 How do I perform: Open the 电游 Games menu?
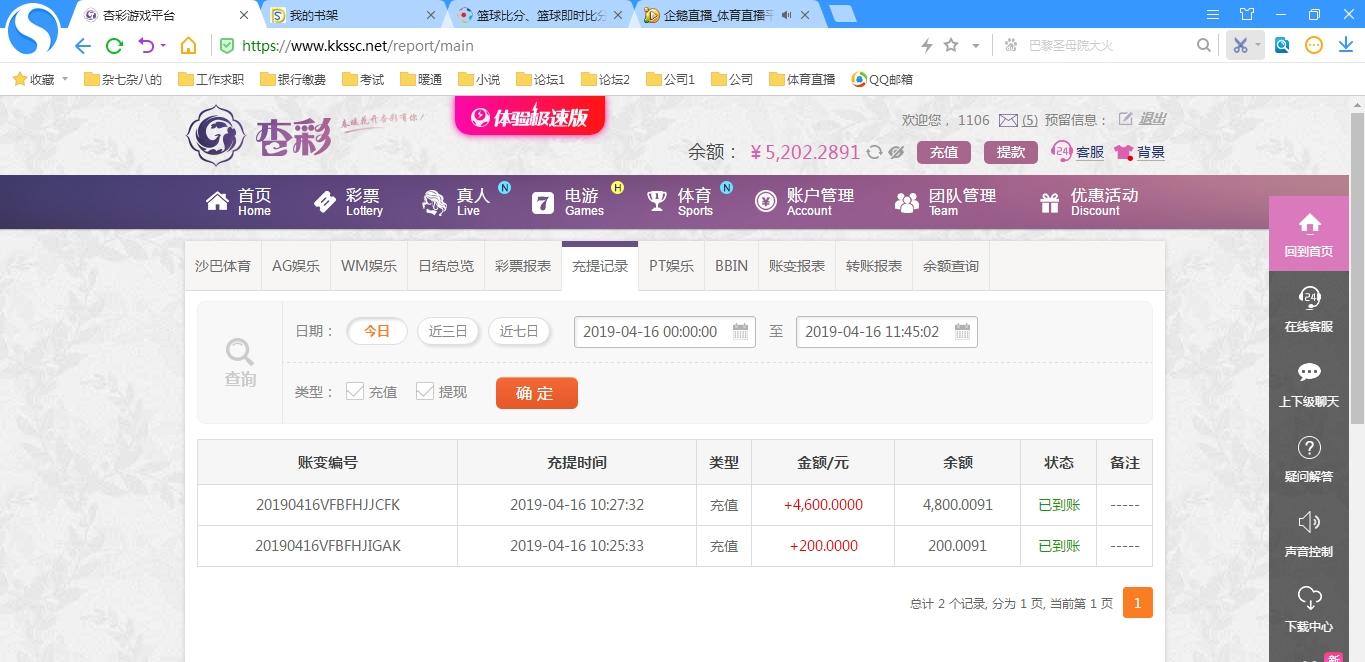[x=566, y=202]
